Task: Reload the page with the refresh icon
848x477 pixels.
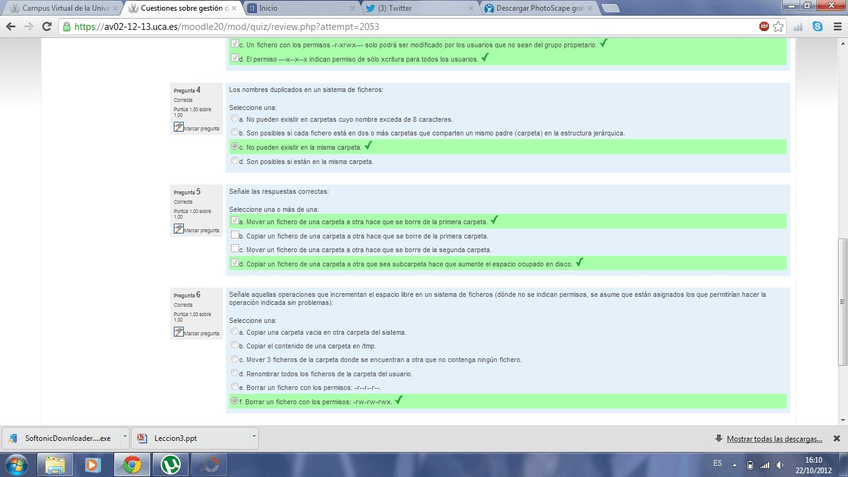Action: (48, 27)
